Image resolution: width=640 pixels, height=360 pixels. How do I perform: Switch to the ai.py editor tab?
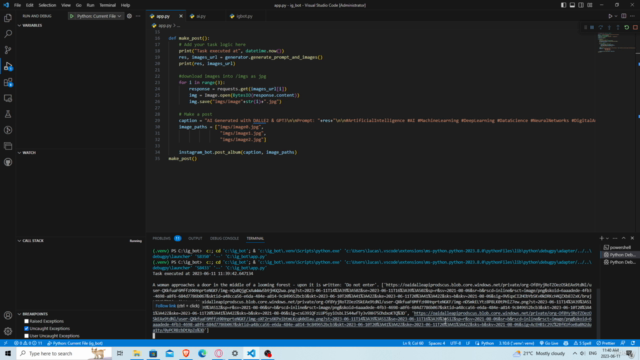[x=201, y=16]
